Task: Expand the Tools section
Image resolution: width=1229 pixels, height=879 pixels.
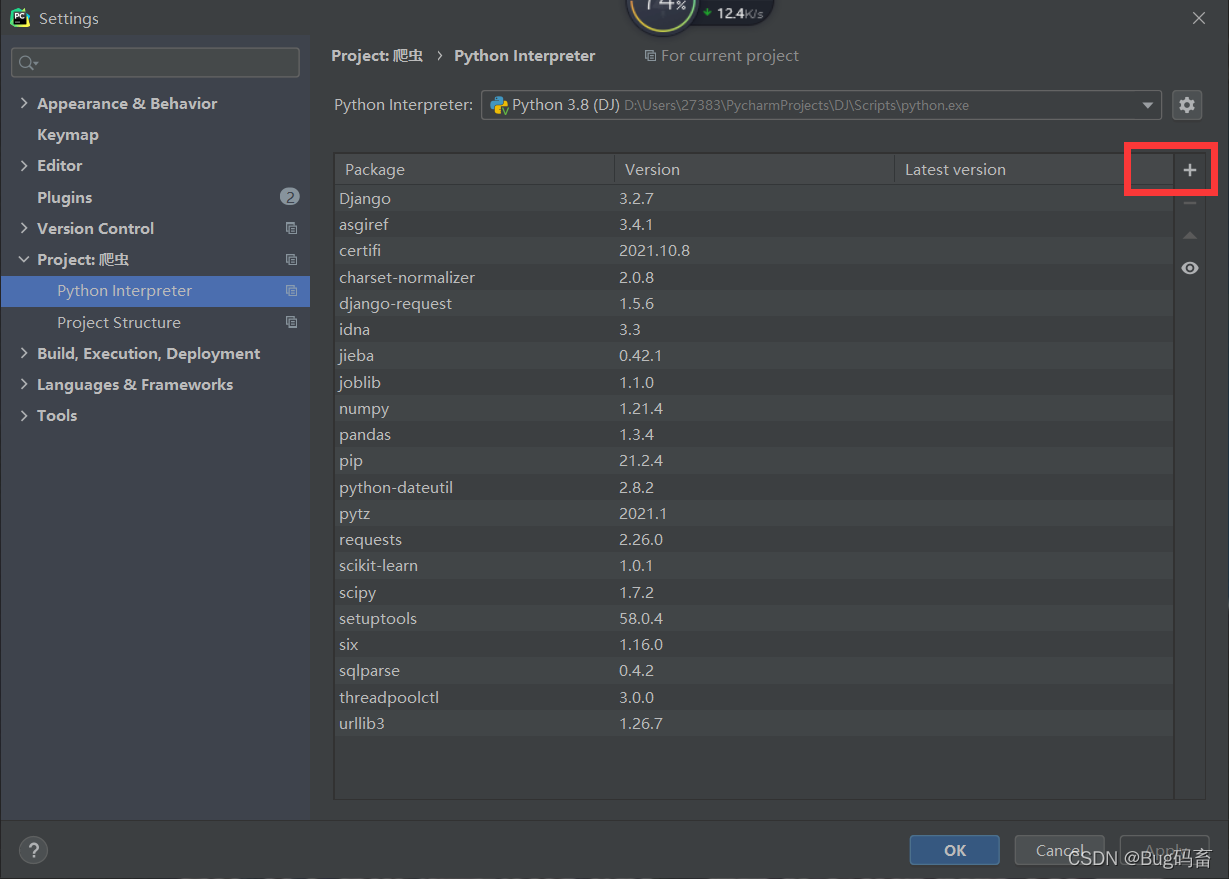Action: pyautogui.click(x=24, y=415)
